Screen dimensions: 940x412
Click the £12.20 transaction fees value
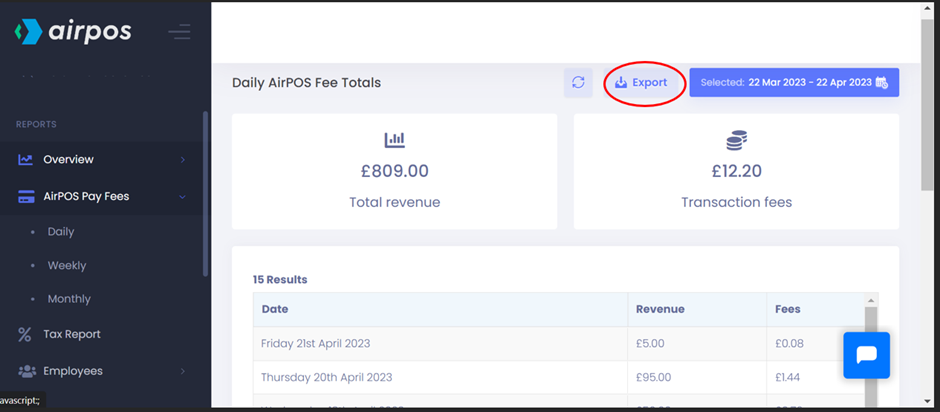(x=737, y=172)
